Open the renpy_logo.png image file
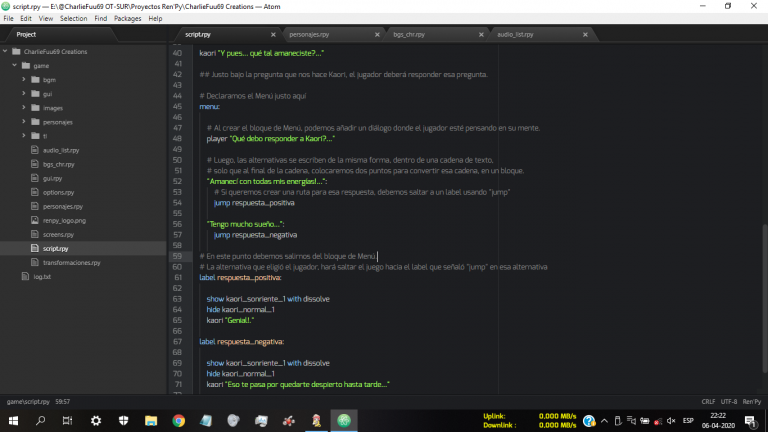Image resolution: width=768 pixels, height=432 pixels. coord(65,219)
